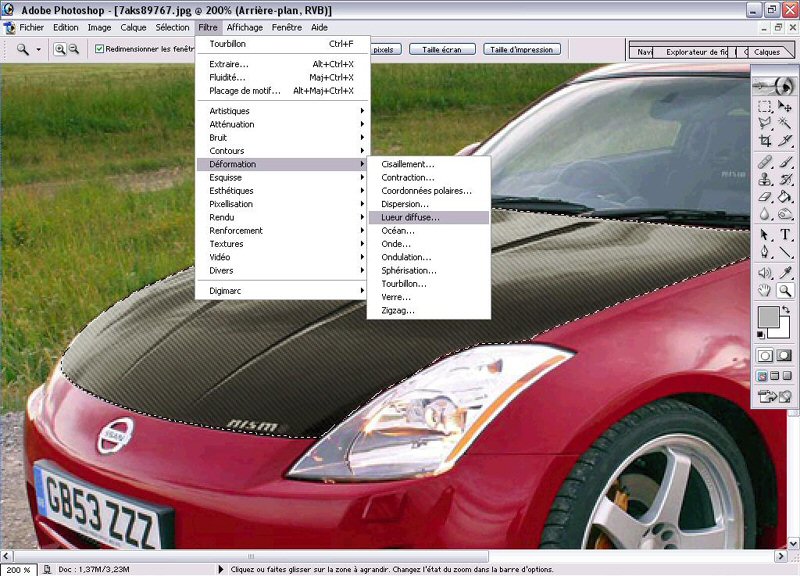Open the tool preset picker dropdown arrow
Viewport: 800px width, 576px height.
[x=38, y=49]
